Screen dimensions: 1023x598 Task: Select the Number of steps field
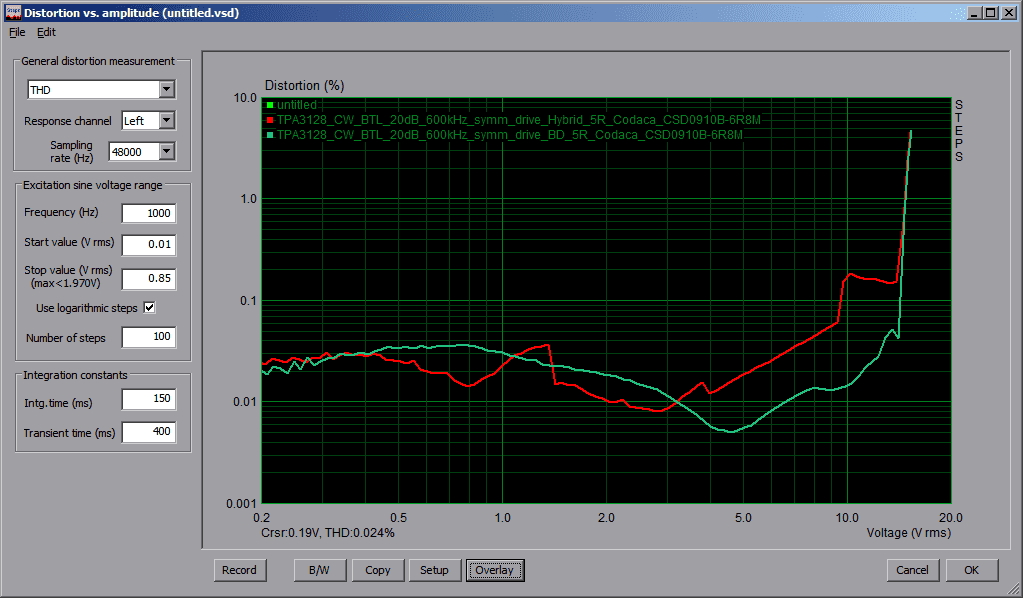pos(148,338)
